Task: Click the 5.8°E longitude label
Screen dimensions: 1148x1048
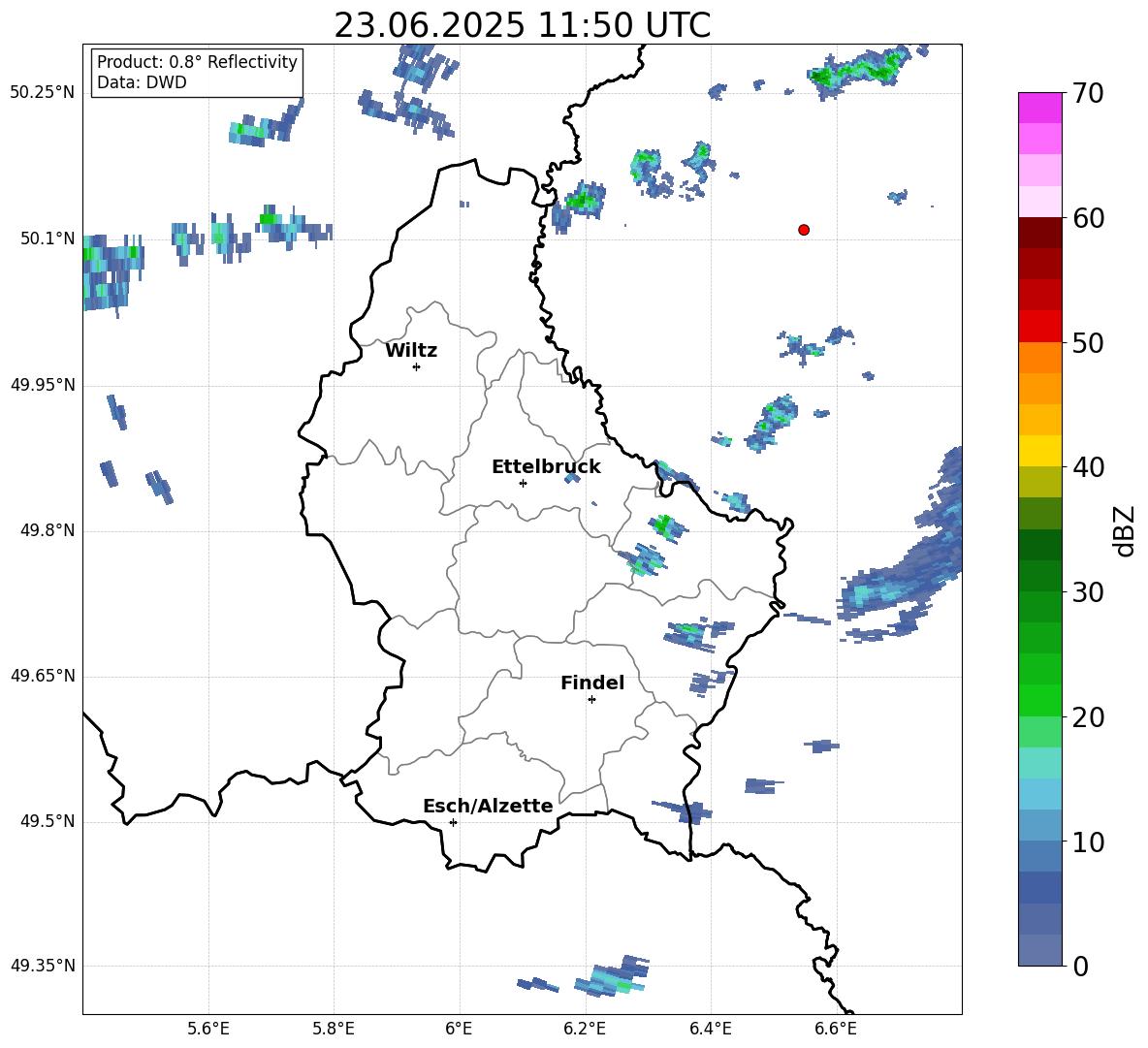Action: pyautogui.click(x=334, y=1029)
